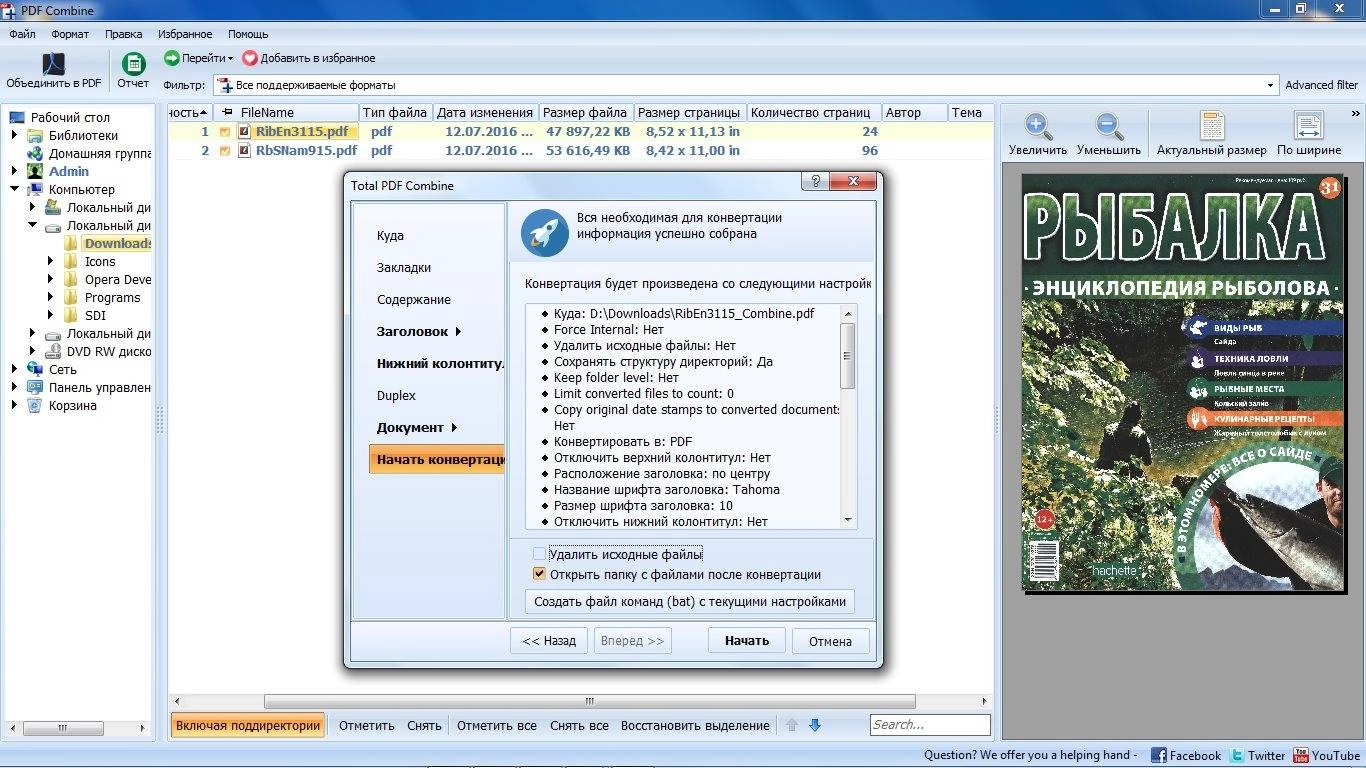Click the << Назад button
This screenshot has height=768, width=1366.
click(x=549, y=641)
